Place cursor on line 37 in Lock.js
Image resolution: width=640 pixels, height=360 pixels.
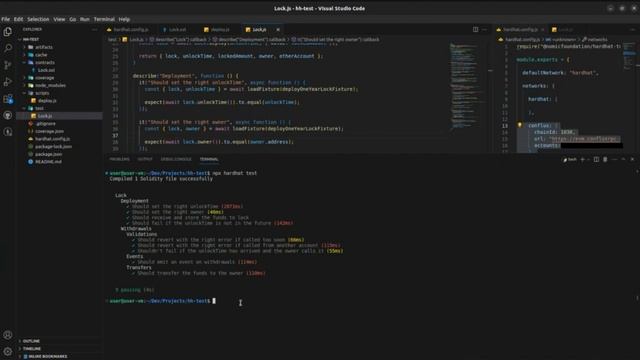[286, 135]
